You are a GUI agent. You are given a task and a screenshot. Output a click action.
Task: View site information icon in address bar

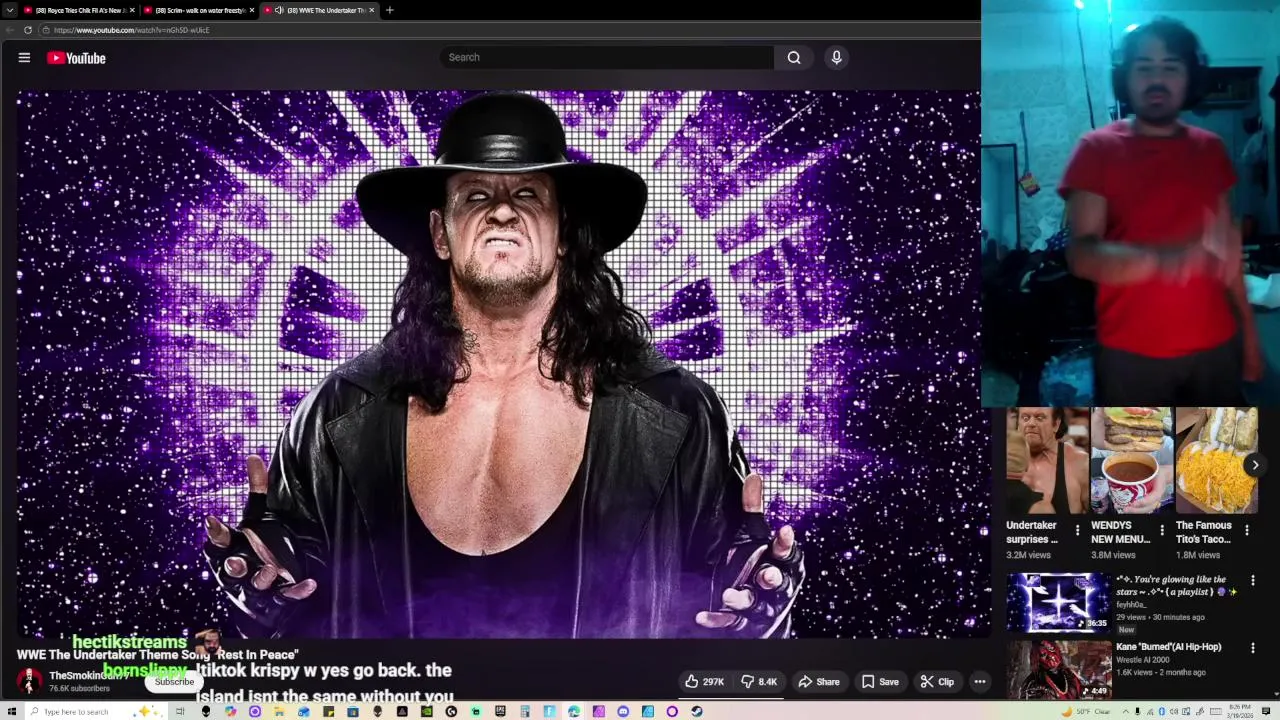46,30
